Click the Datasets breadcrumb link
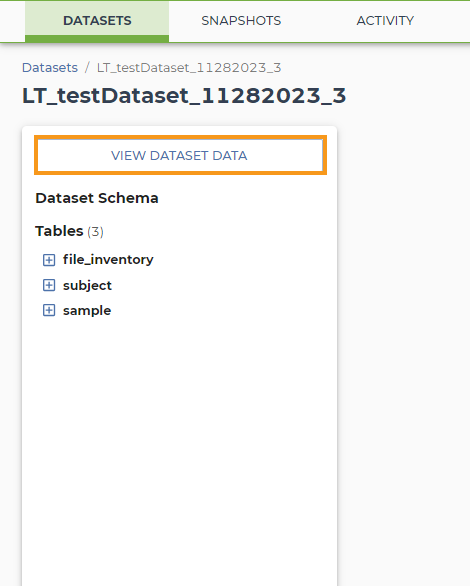 [50, 68]
